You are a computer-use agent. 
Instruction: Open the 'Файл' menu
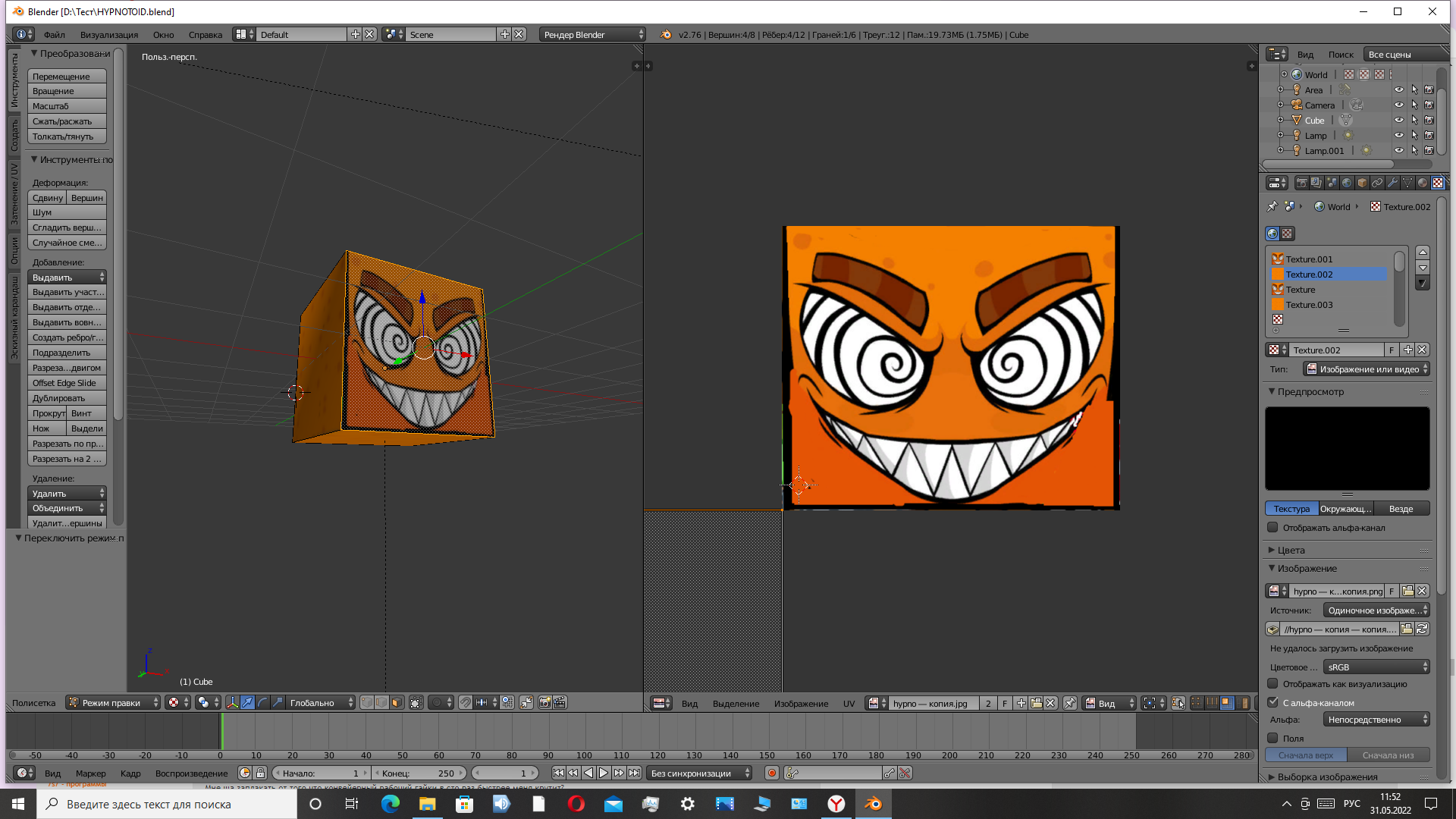(54, 35)
